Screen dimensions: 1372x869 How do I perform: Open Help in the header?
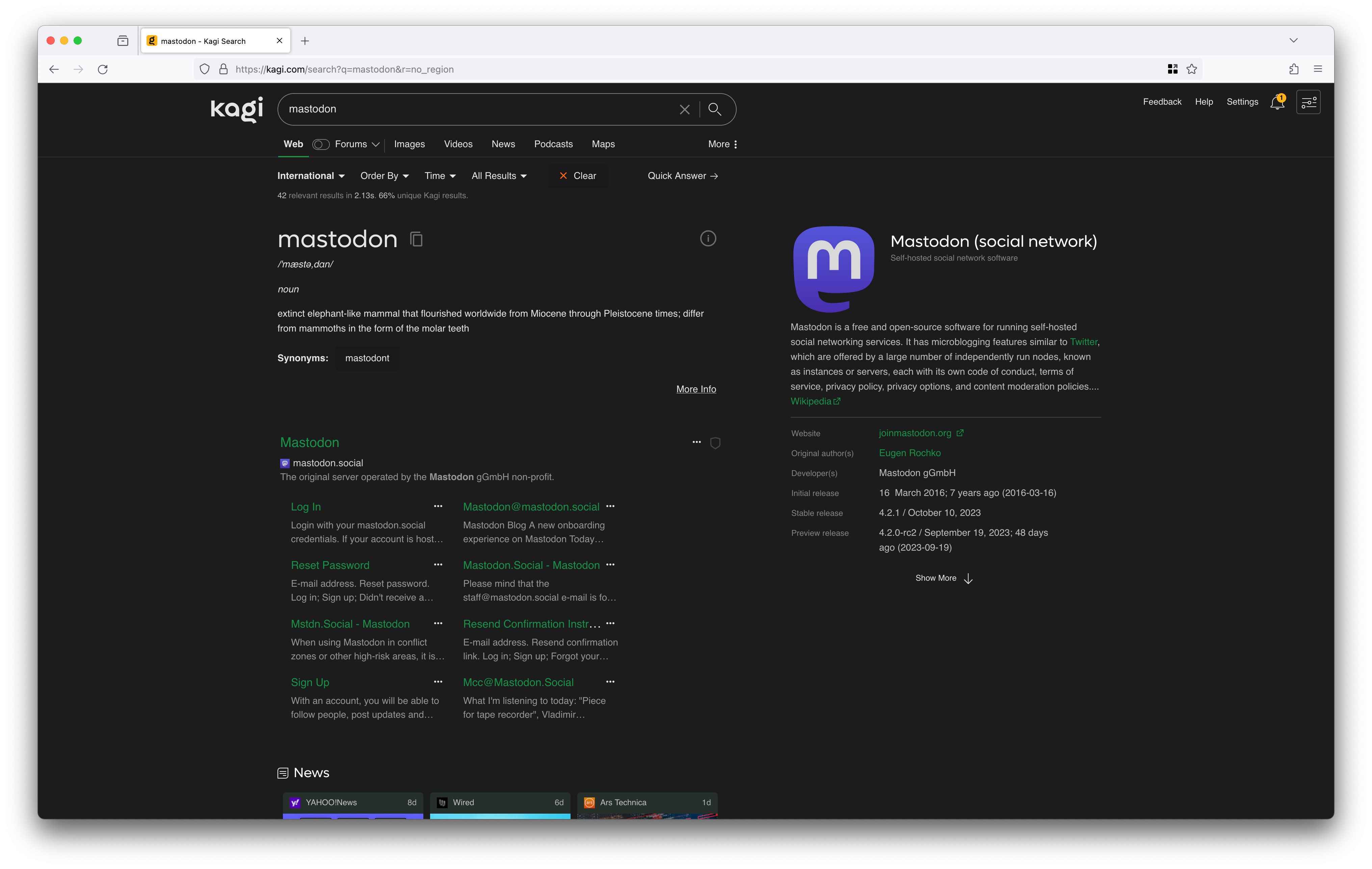[x=1203, y=101]
